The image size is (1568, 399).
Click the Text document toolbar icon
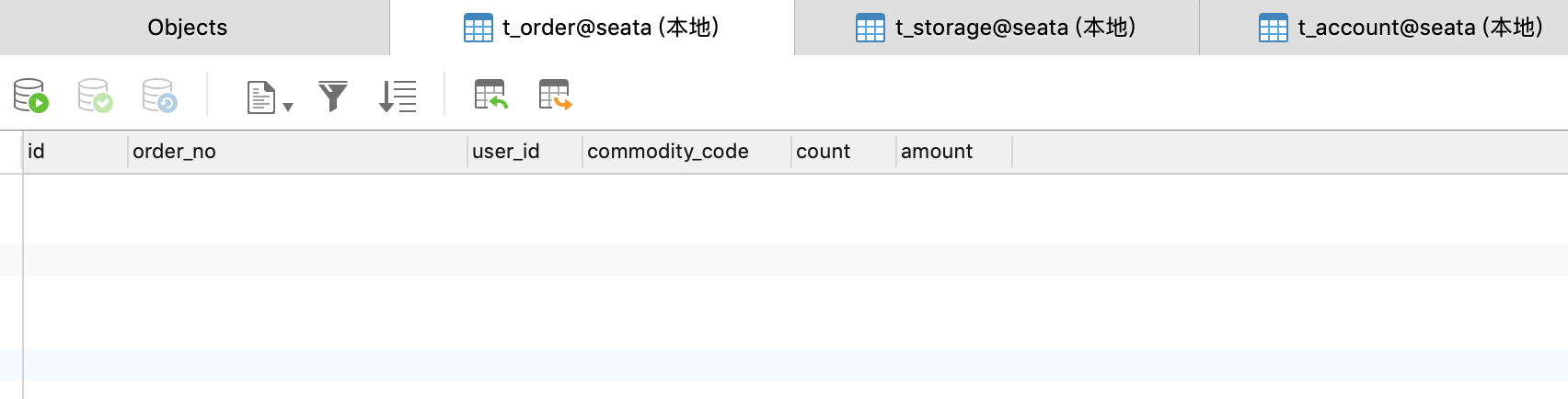261,97
